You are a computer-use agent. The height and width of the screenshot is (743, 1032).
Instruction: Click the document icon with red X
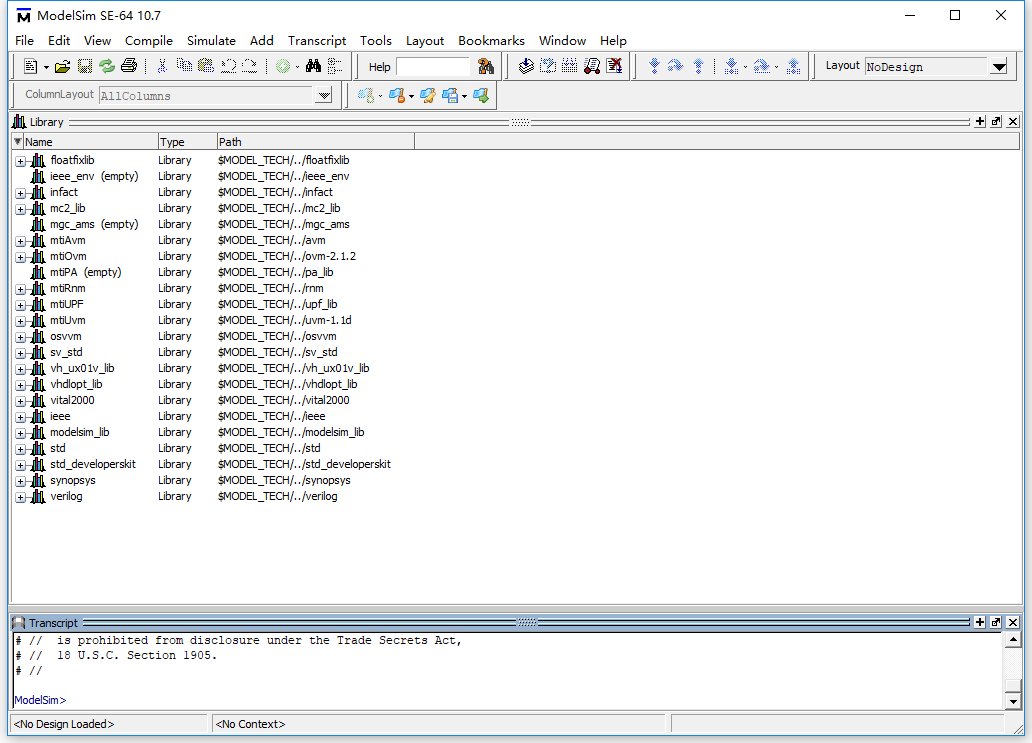pyautogui.click(x=614, y=66)
